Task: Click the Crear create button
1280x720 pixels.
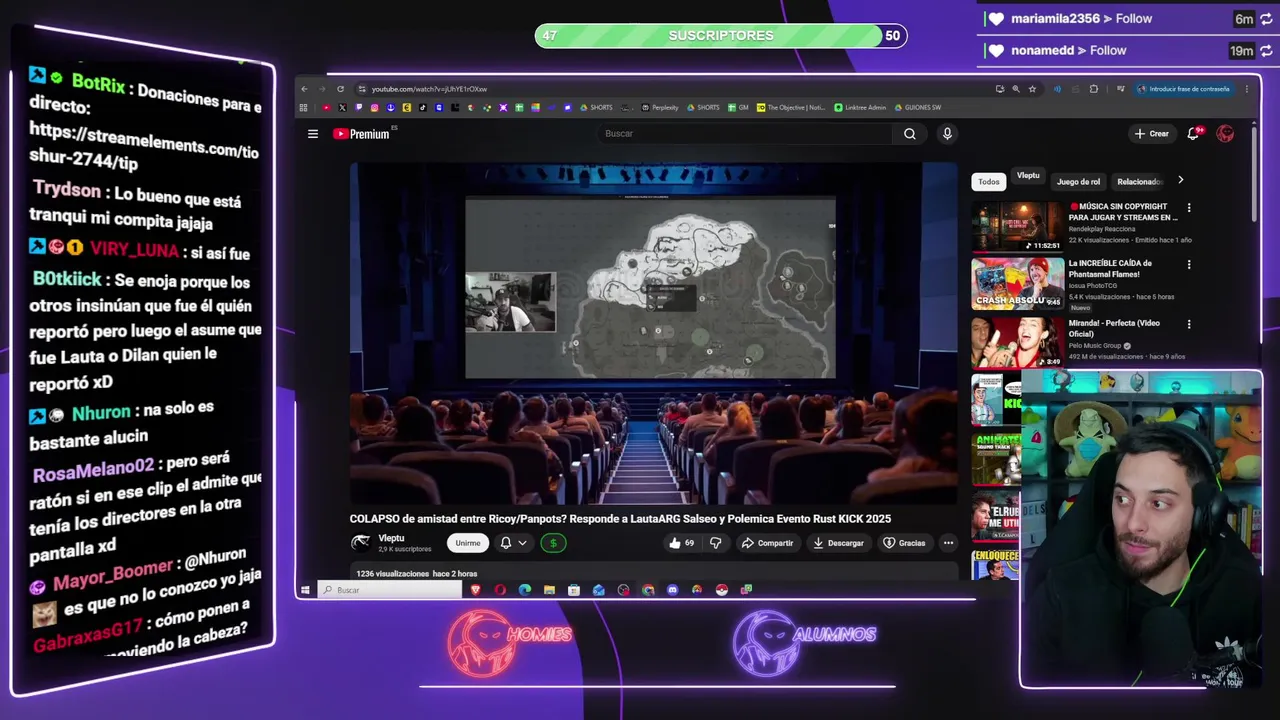Action: (1151, 134)
